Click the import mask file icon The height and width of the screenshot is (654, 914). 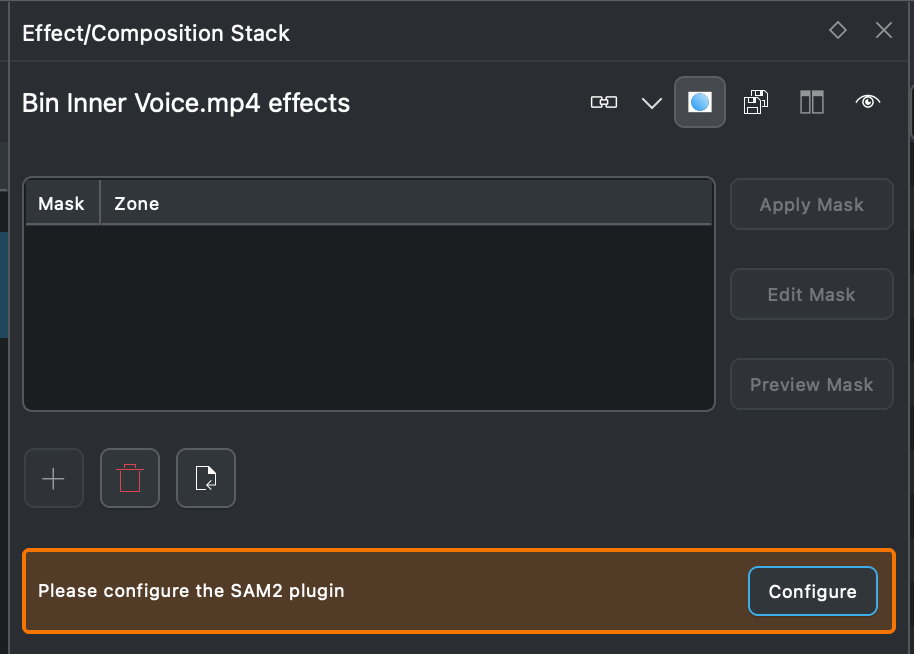(x=206, y=478)
